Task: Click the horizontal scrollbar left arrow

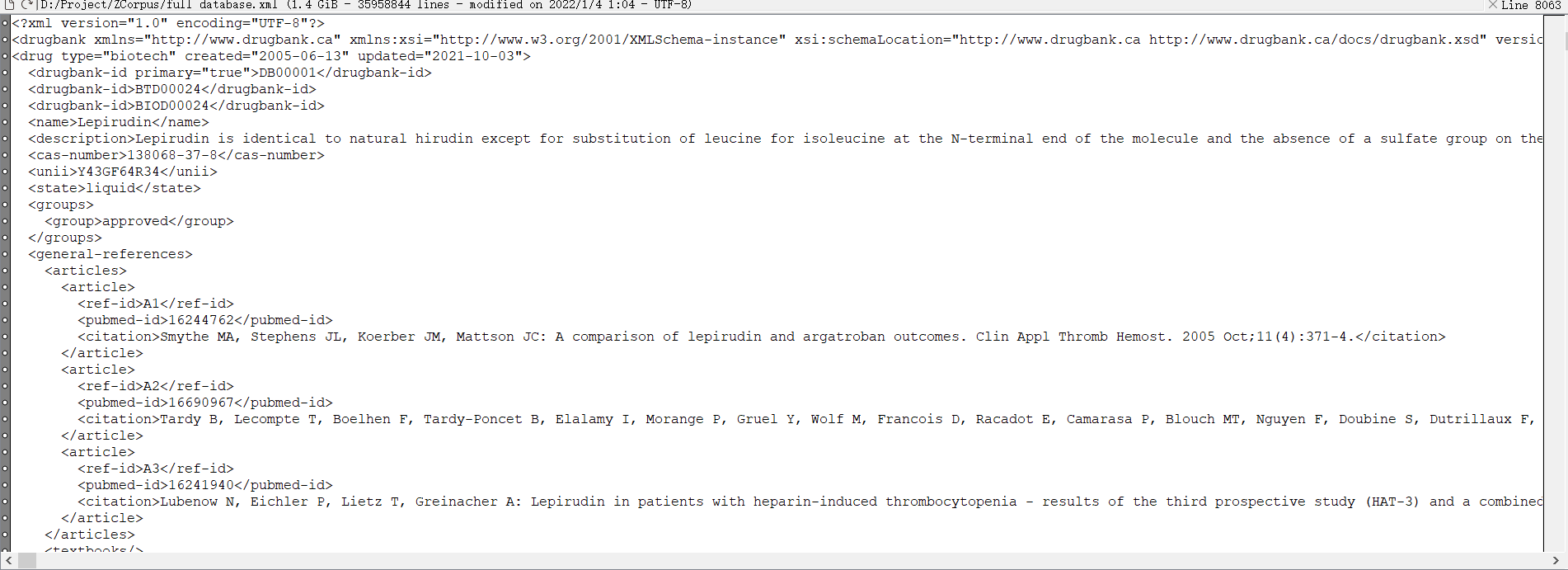Action: [x=8, y=561]
